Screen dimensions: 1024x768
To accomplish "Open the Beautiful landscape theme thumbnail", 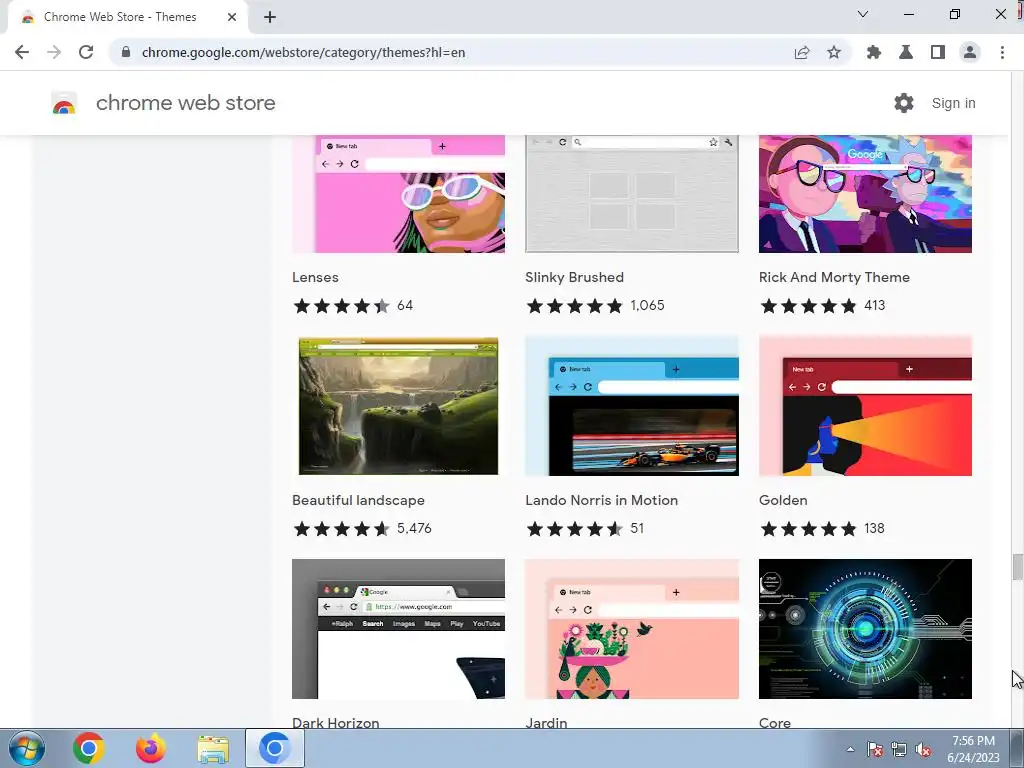I will point(398,406).
